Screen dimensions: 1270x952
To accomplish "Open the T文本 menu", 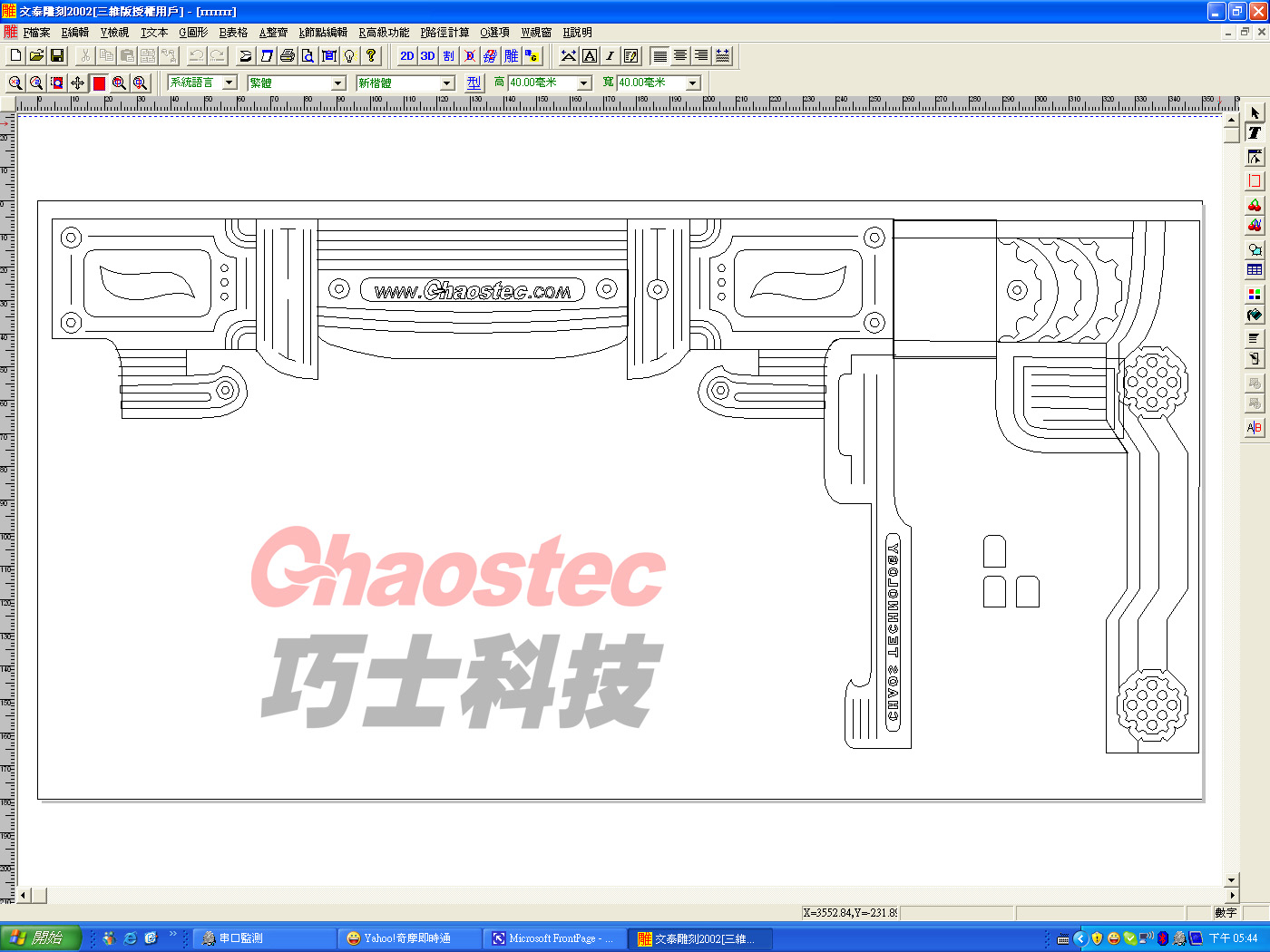I will coord(154,33).
